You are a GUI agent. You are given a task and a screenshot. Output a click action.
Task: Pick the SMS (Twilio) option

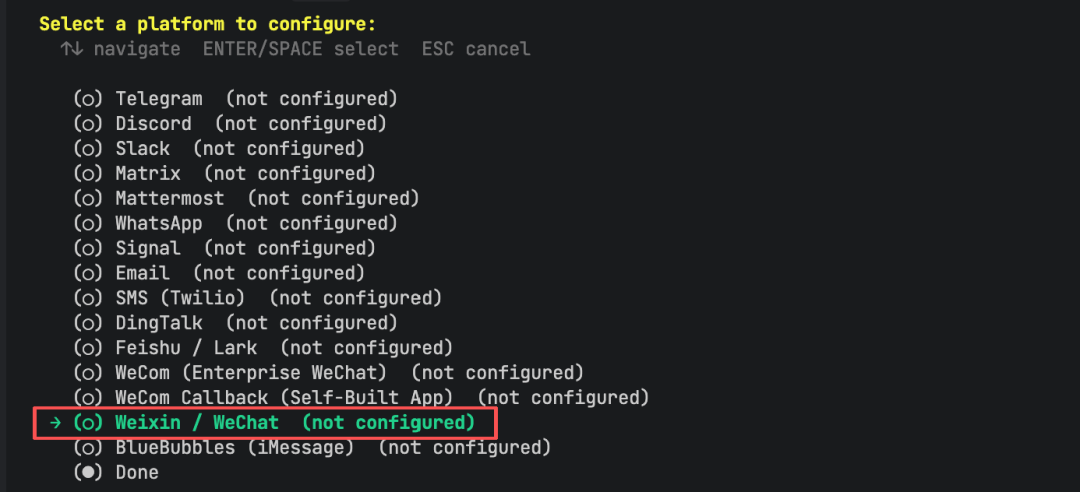click(258, 298)
